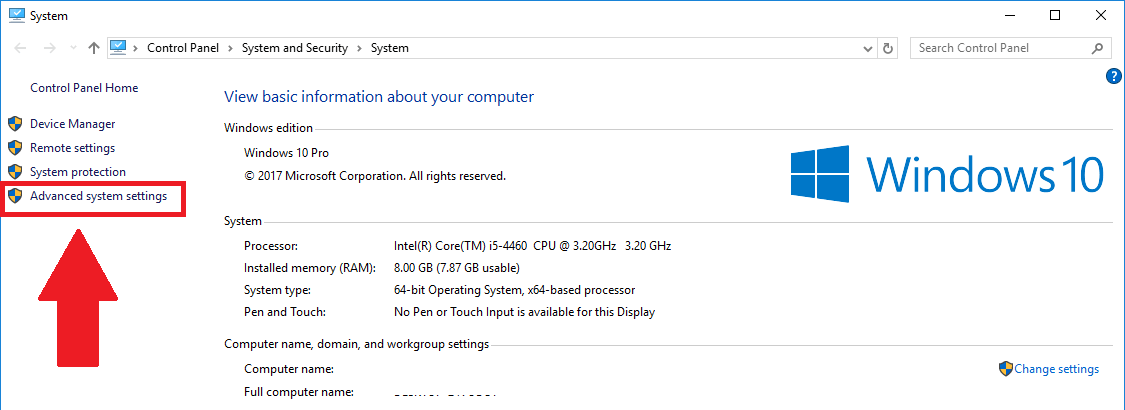
Task: Click the Intel Core i5-4460 processor value
Action: (x=532, y=246)
